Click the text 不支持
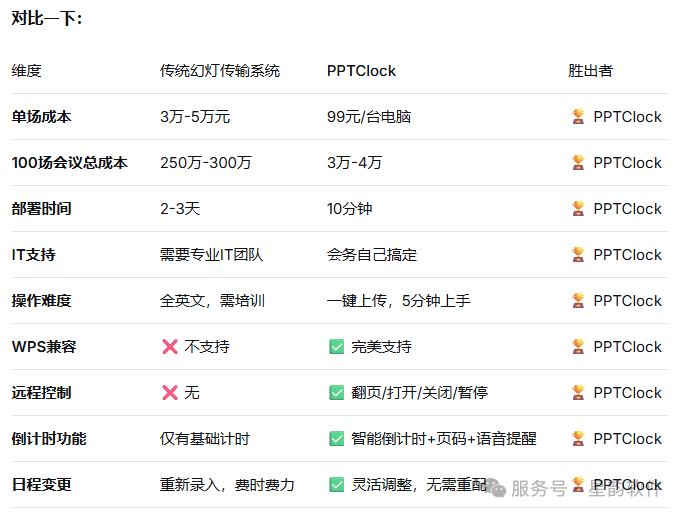This screenshot has width=684, height=515. point(207,347)
